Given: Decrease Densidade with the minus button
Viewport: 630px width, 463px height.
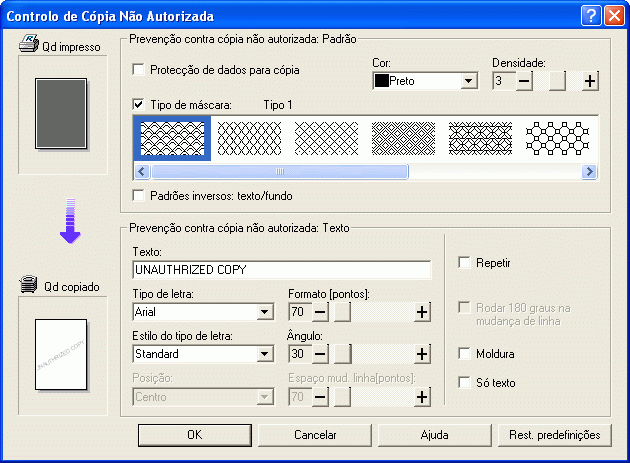Looking at the screenshot, I should point(524,81).
